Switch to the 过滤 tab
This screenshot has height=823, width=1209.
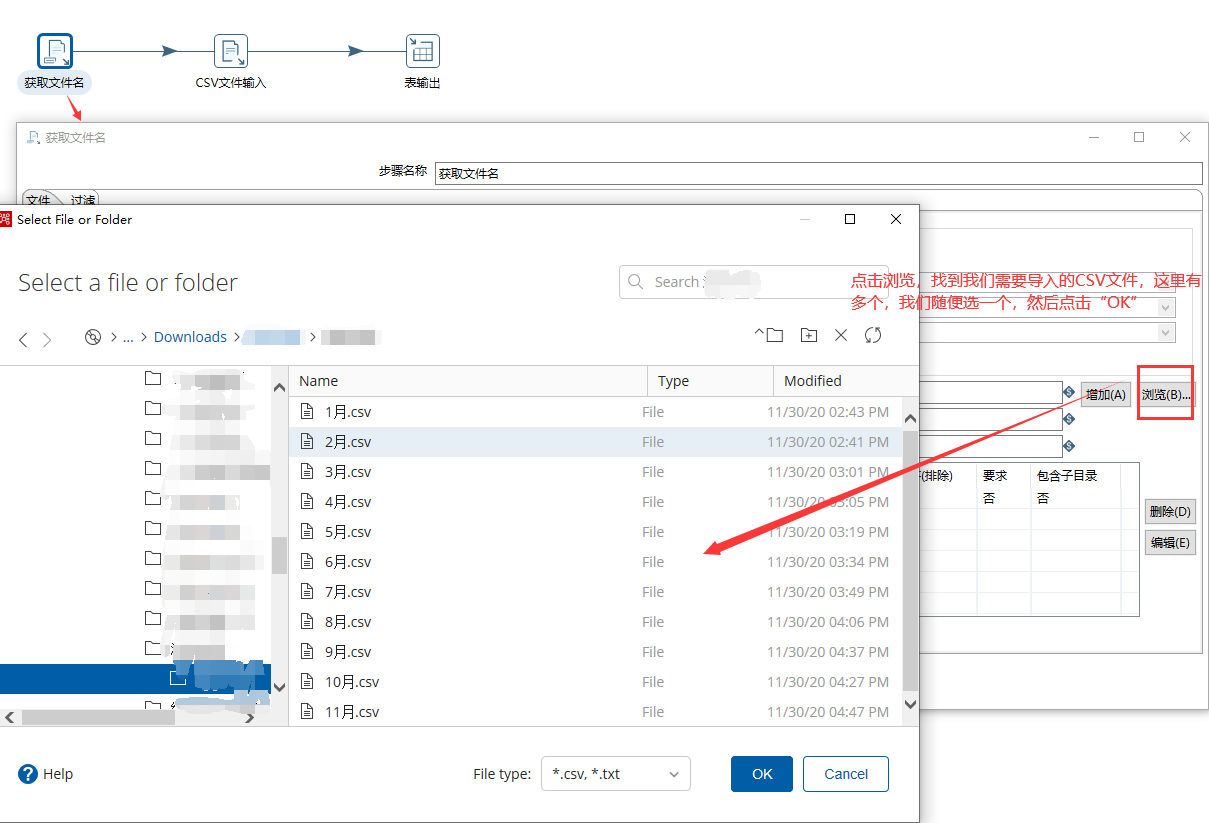coord(82,200)
